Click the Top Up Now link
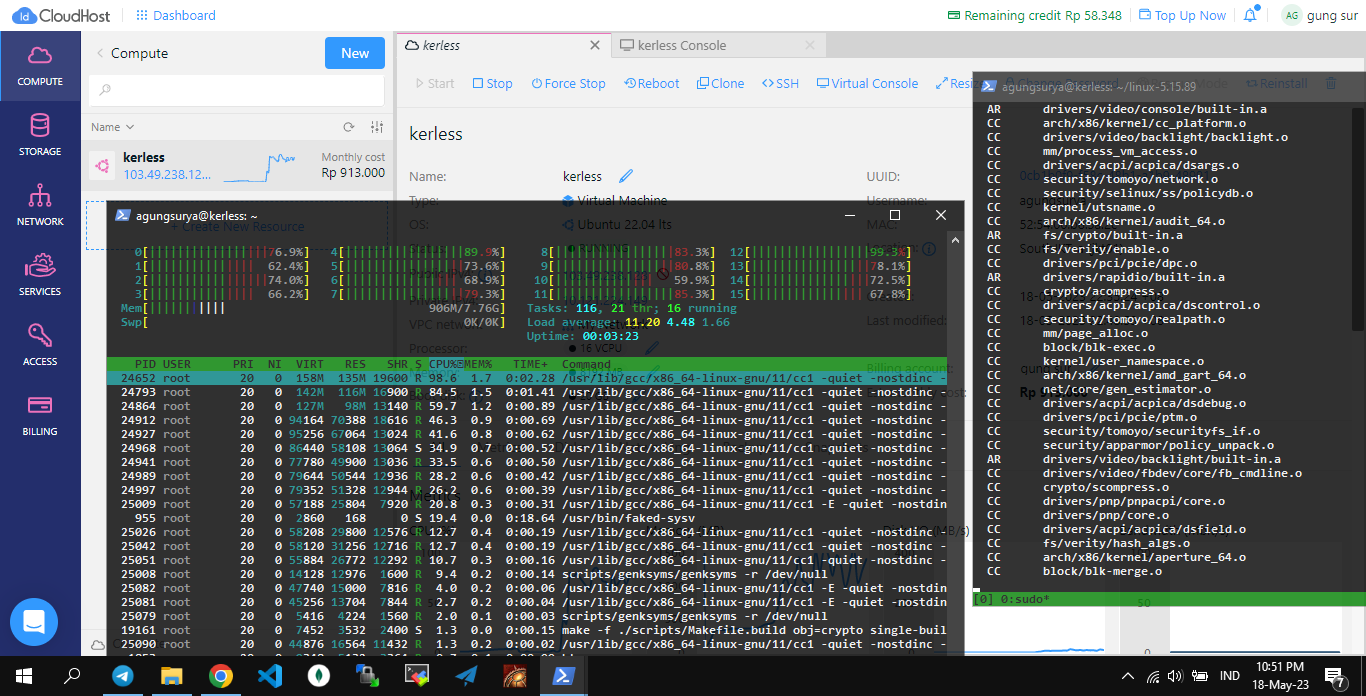Image resolution: width=1366 pixels, height=696 pixels. pyautogui.click(x=1189, y=15)
